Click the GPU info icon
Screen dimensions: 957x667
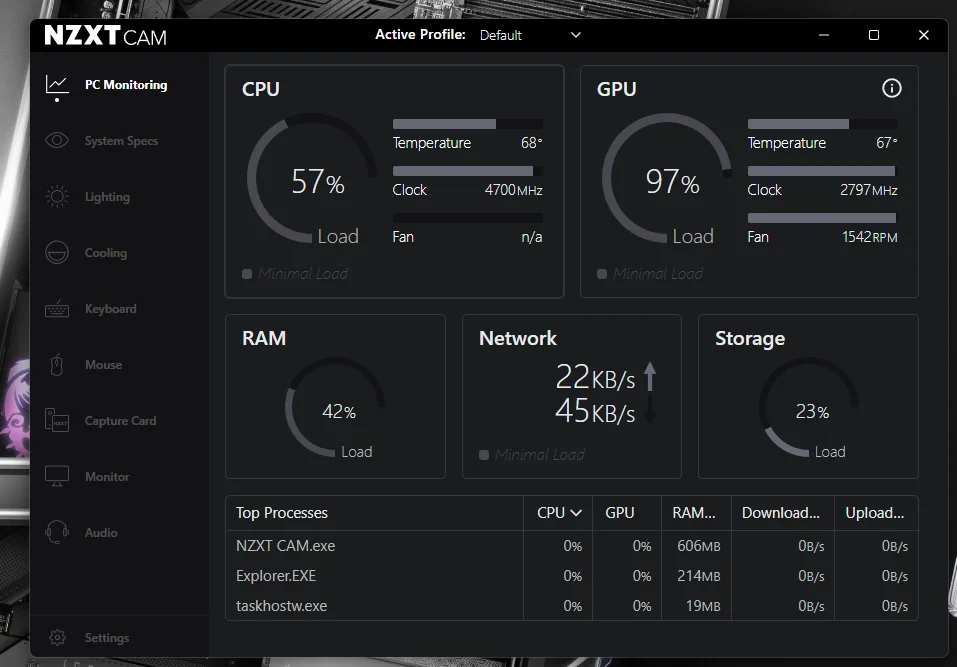[892, 88]
